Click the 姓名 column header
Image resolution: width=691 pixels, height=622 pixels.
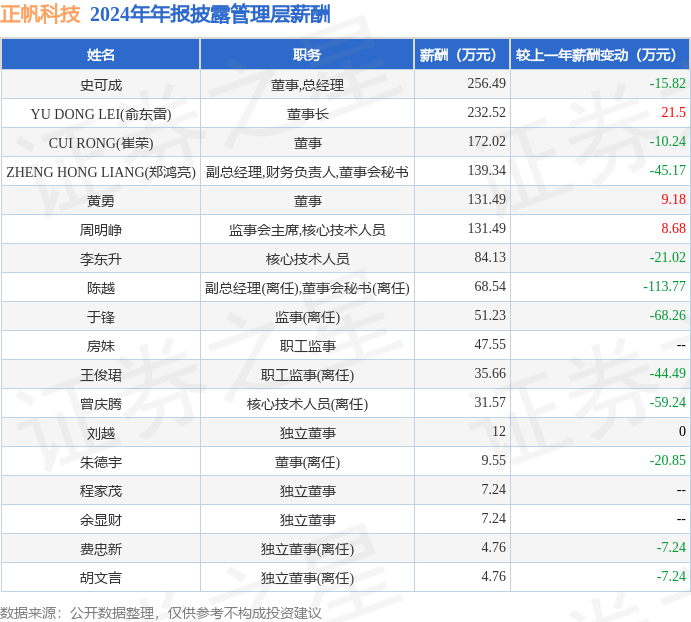pyautogui.click(x=101, y=55)
